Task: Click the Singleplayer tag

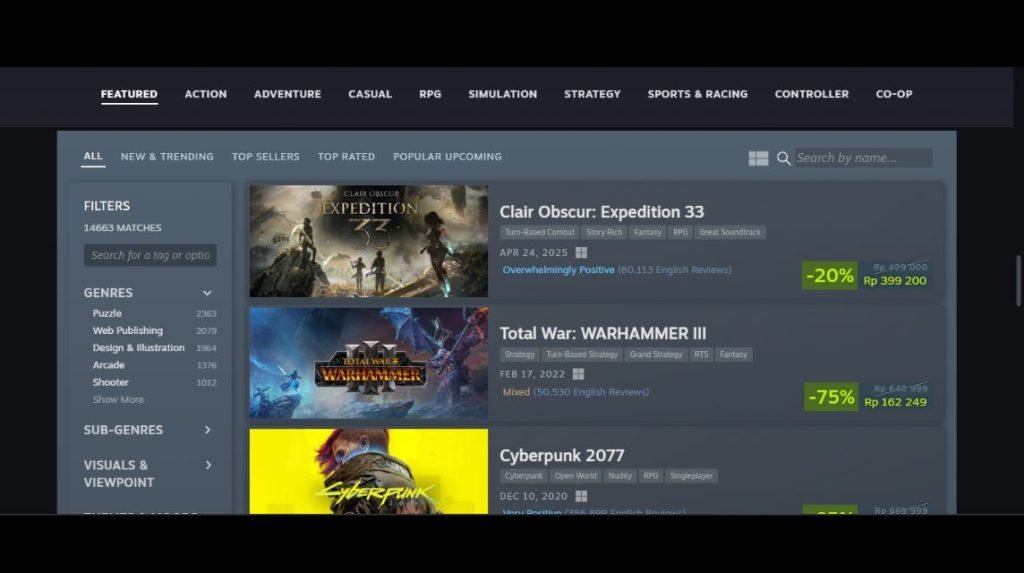Action: point(692,476)
